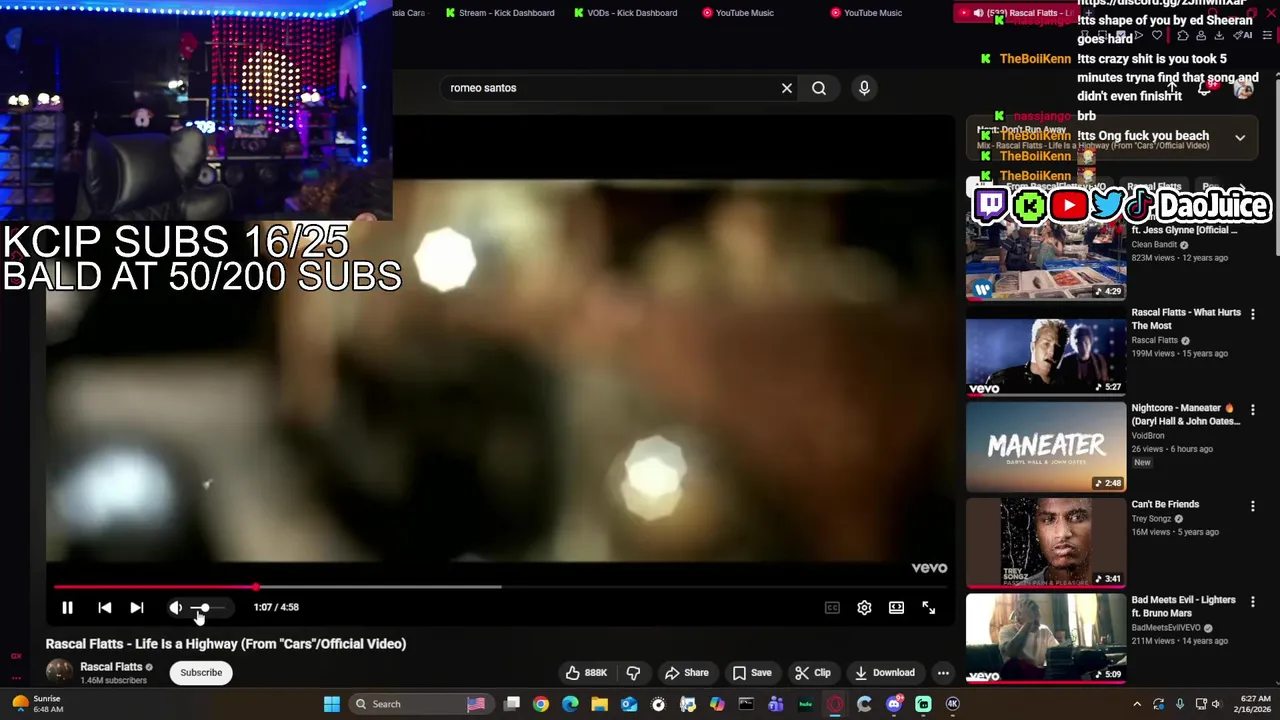Screen dimensions: 1280x720
Task: Show hidden system tray icons chevron
Action: pos(1137,704)
